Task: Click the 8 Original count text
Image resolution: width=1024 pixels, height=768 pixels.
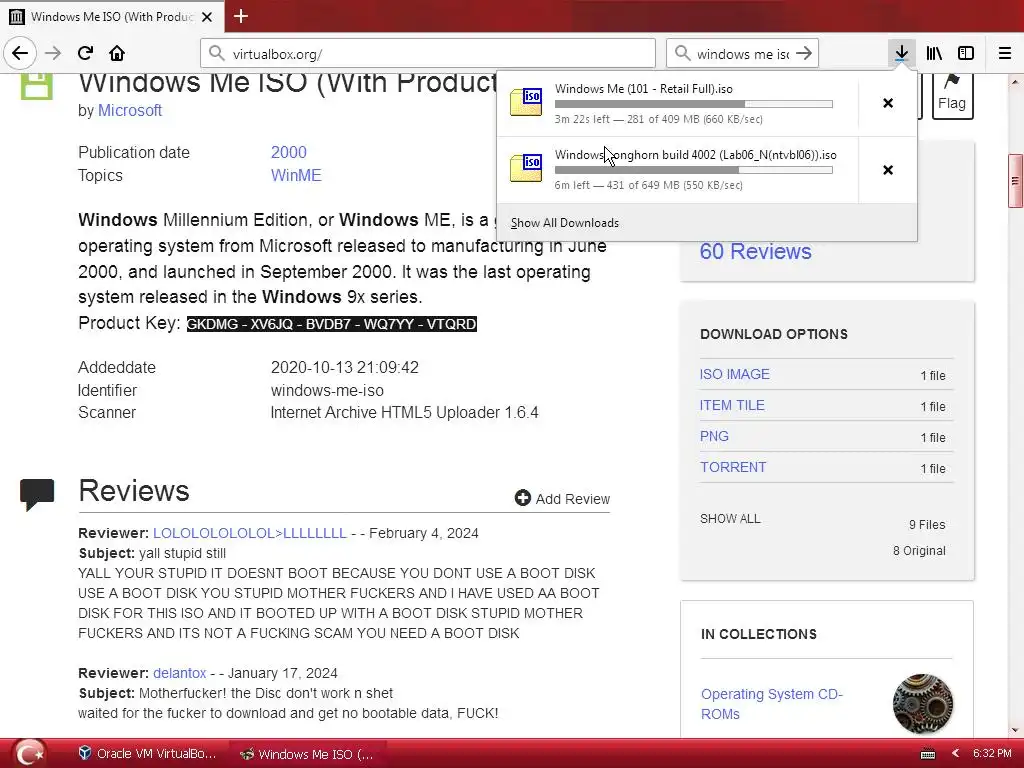Action: click(920, 551)
